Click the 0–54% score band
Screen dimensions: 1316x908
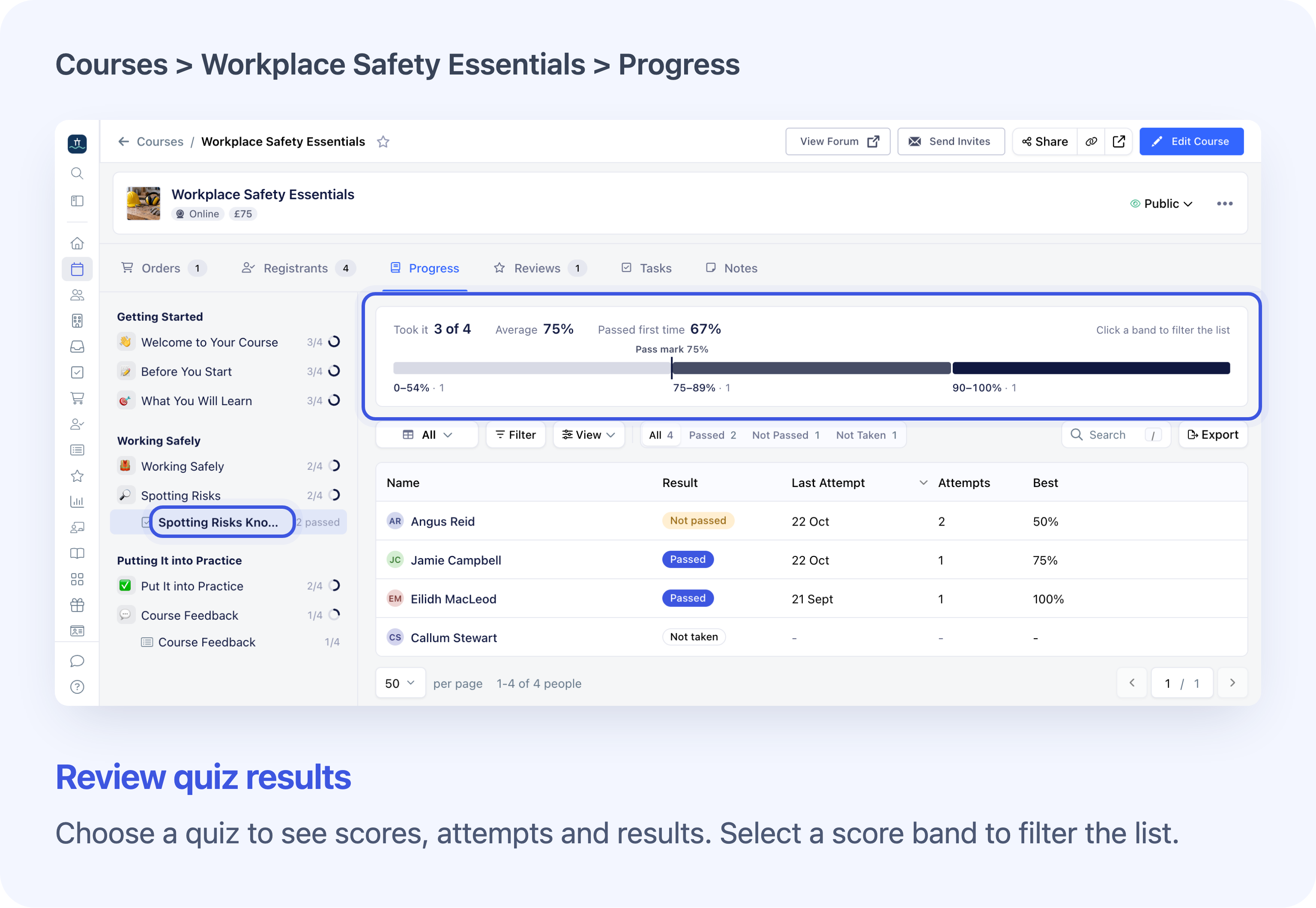532,368
